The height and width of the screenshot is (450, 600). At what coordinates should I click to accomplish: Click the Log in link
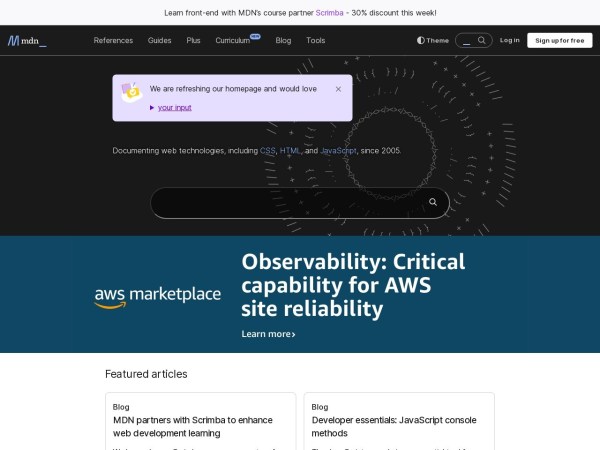coord(510,41)
